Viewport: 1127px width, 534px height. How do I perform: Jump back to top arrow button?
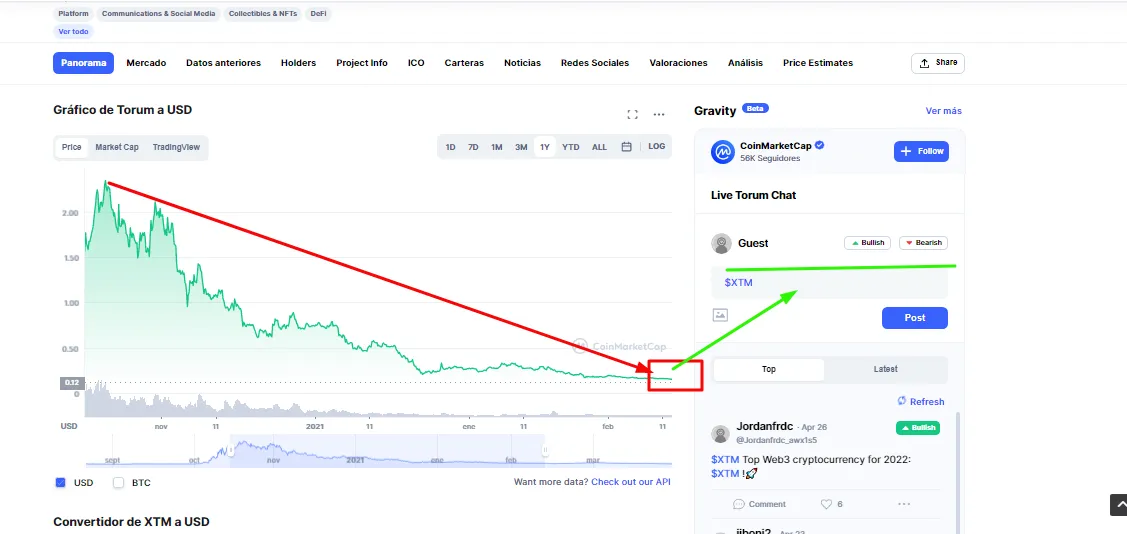[1118, 505]
